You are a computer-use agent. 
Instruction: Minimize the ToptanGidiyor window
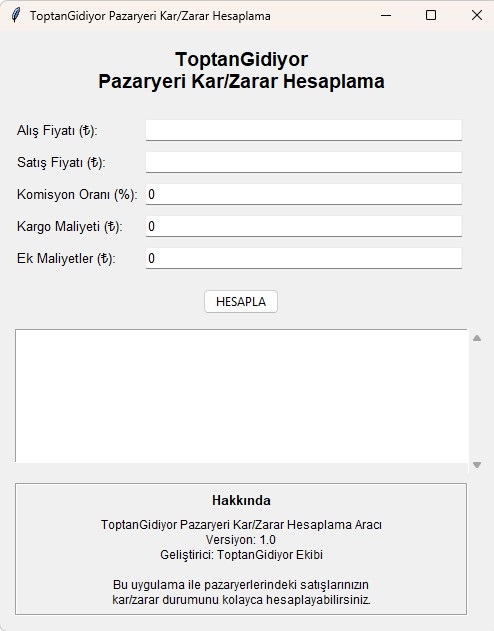[x=386, y=15]
